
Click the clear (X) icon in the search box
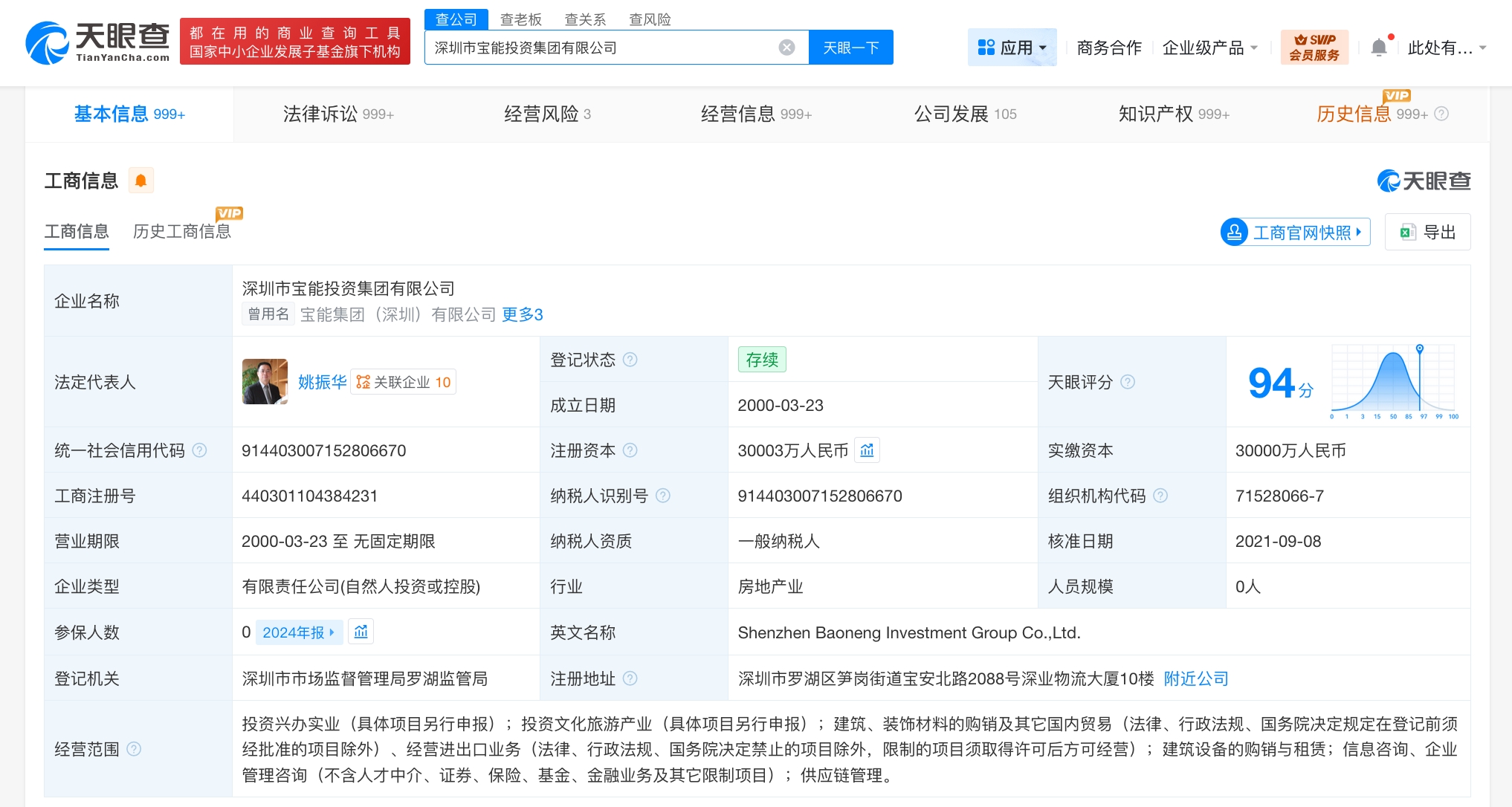786,46
